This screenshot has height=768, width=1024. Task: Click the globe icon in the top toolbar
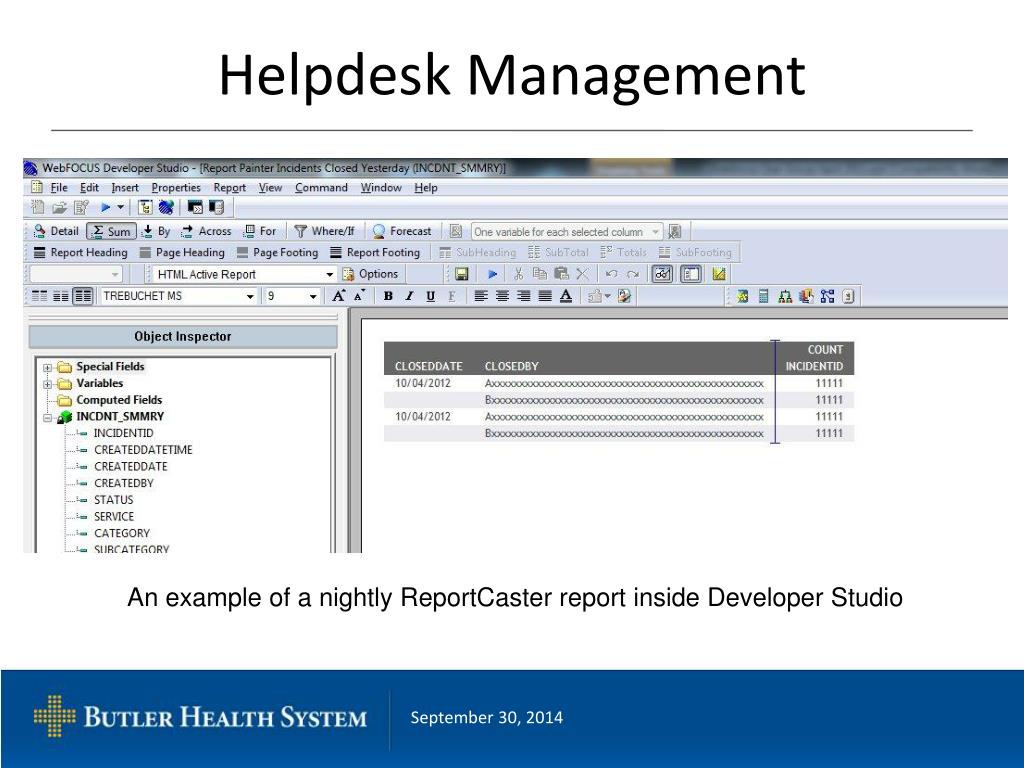point(166,208)
